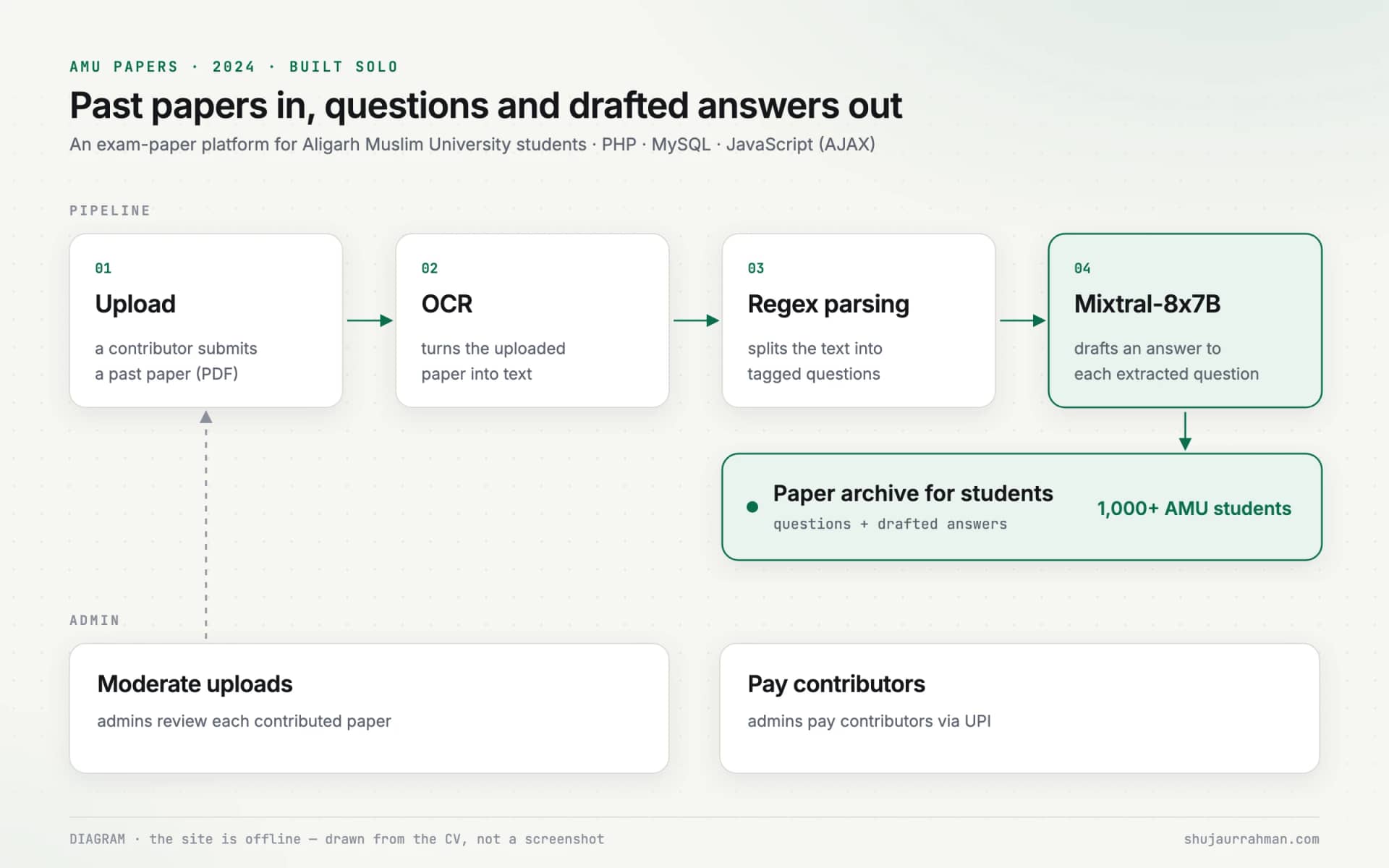Click the Mixtral-8x7B highlighted card
The height and width of the screenshot is (868, 1389).
(x=1185, y=320)
